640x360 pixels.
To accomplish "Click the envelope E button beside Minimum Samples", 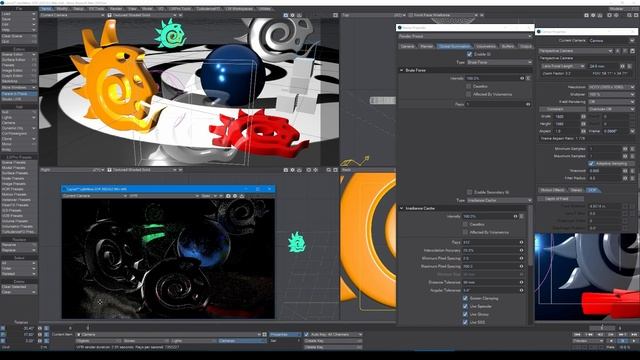I will (632, 149).
